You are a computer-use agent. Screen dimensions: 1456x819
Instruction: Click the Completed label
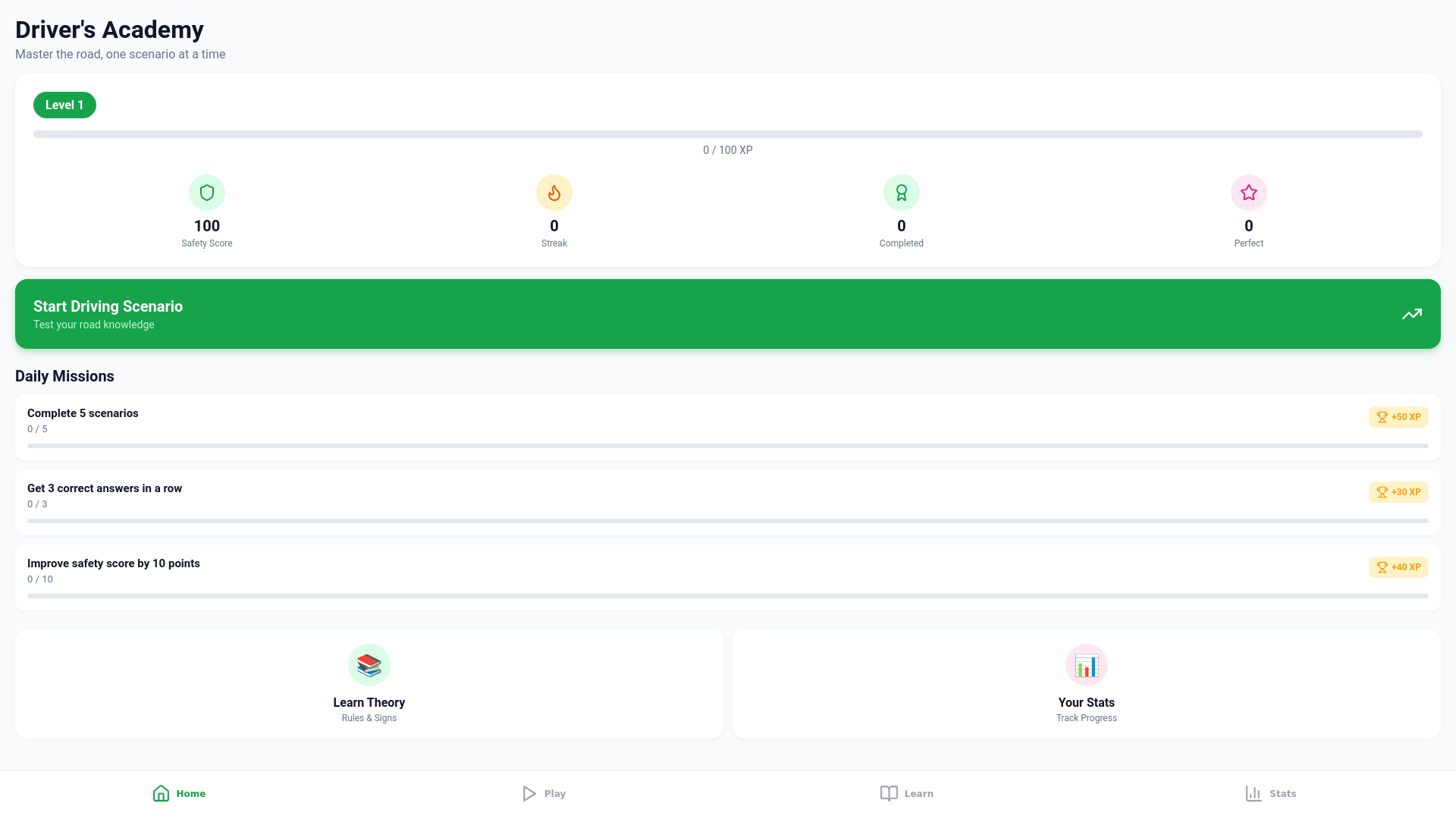click(902, 243)
